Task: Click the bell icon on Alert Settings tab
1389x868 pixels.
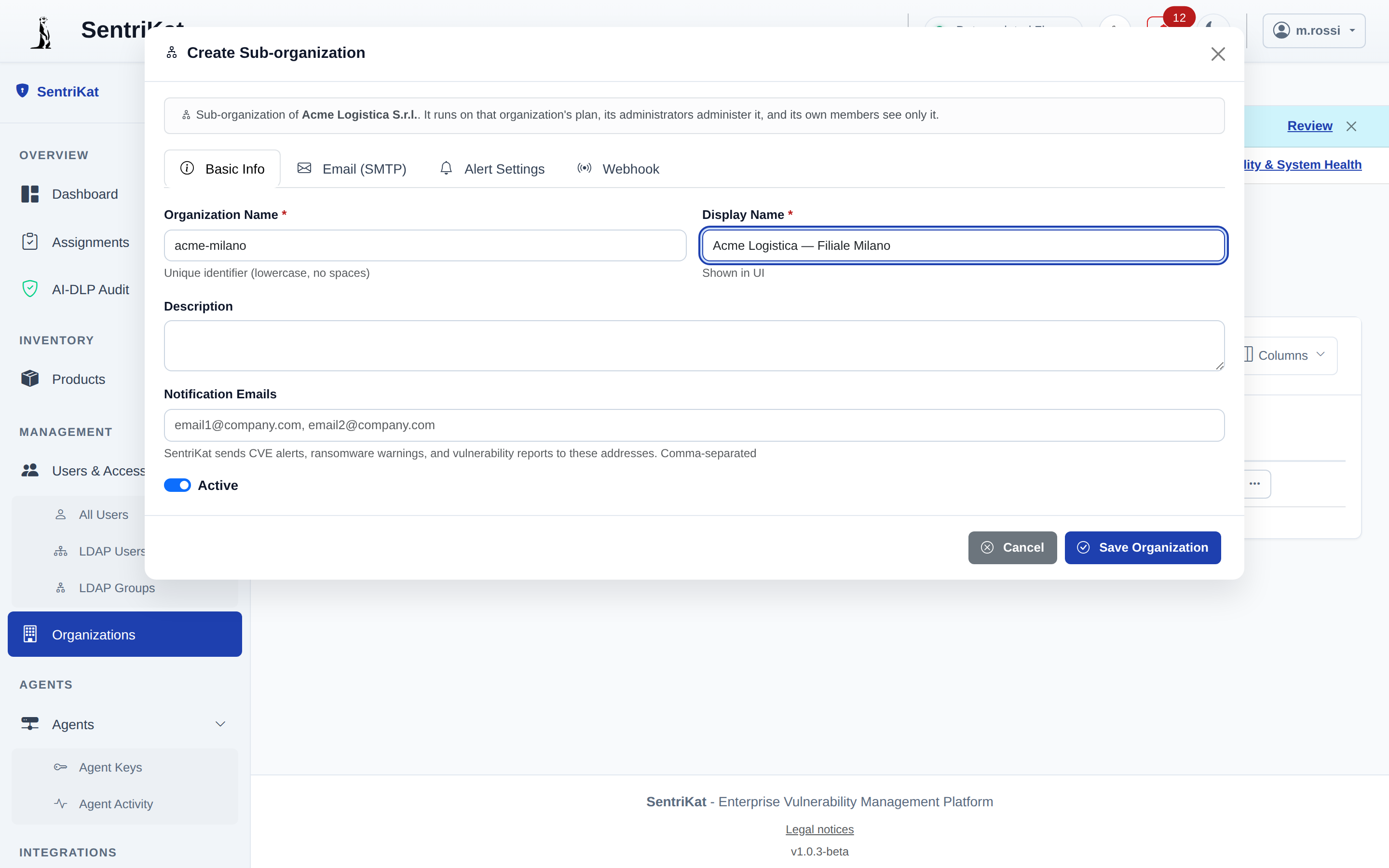Action: (x=446, y=168)
